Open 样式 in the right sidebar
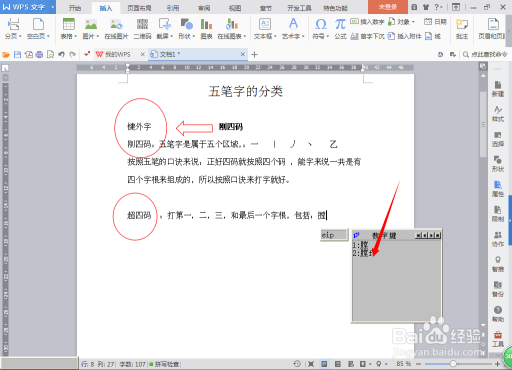The width and height of the screenshot is (512, 370). [498, 114]
